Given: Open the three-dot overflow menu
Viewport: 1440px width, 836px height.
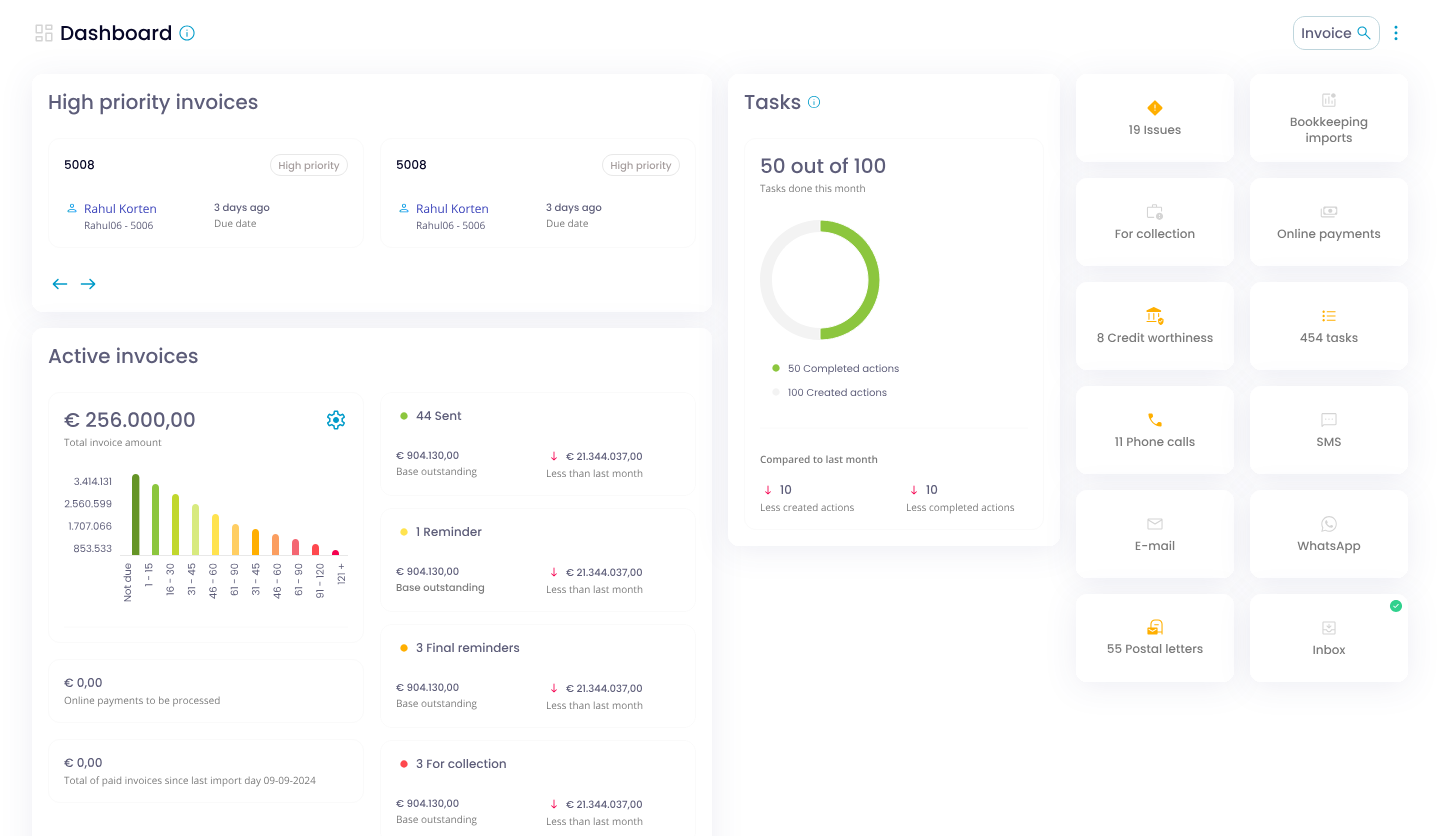Looking at the screenshot, I should tap(1396, 32).
